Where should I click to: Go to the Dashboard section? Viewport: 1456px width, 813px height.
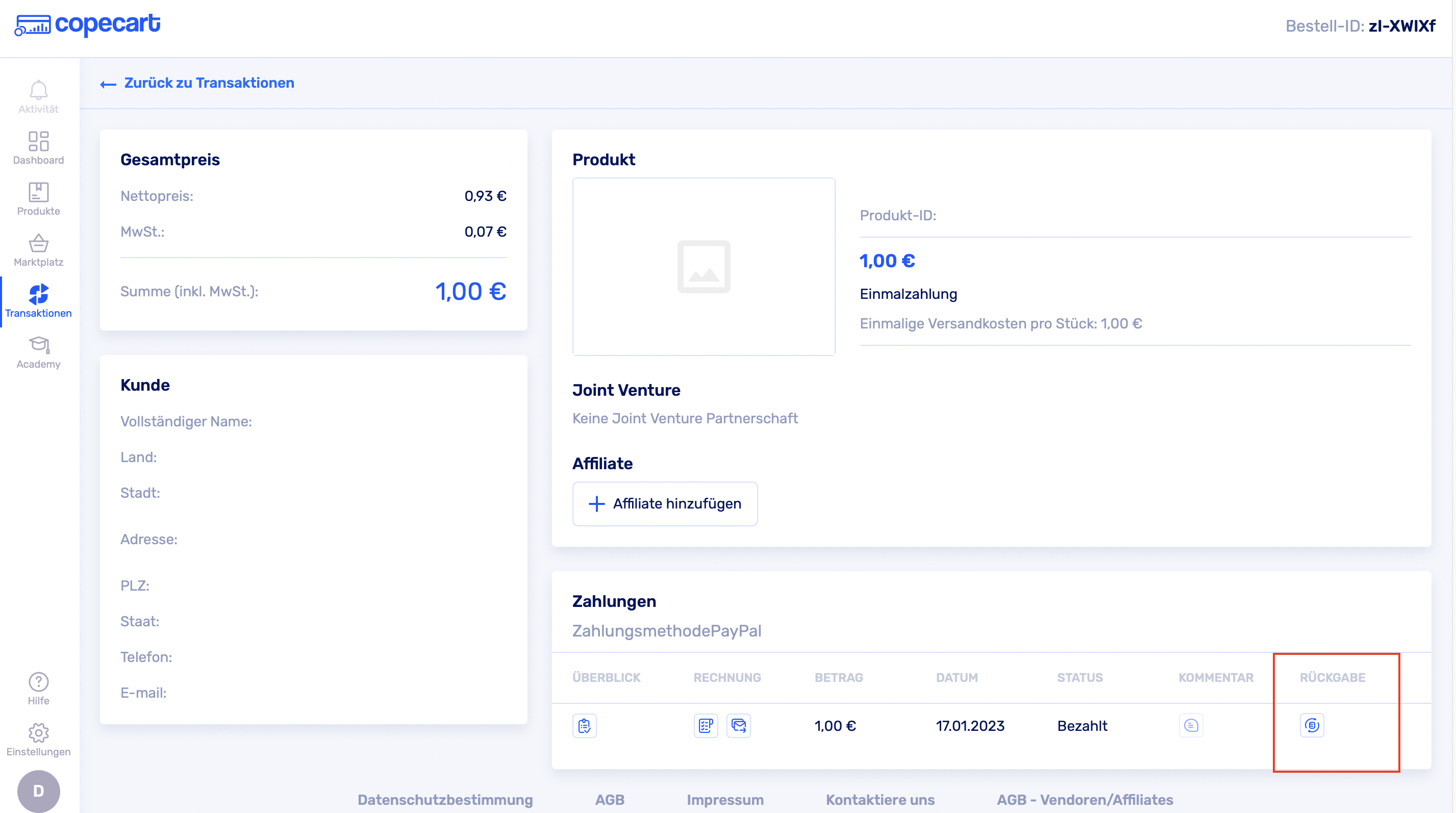(38, 148)
